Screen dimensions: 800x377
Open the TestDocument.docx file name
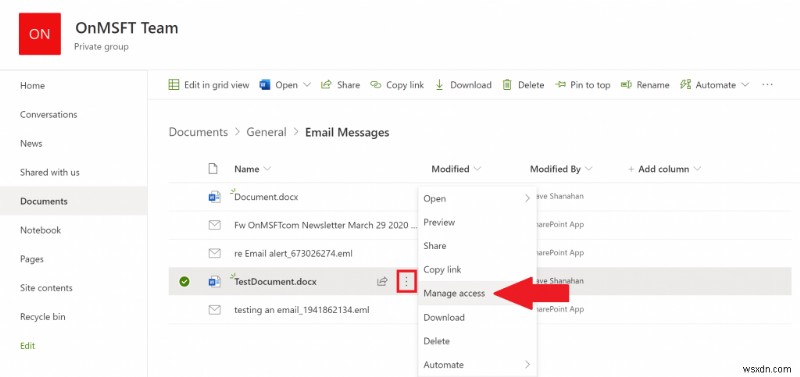point(275,281)
